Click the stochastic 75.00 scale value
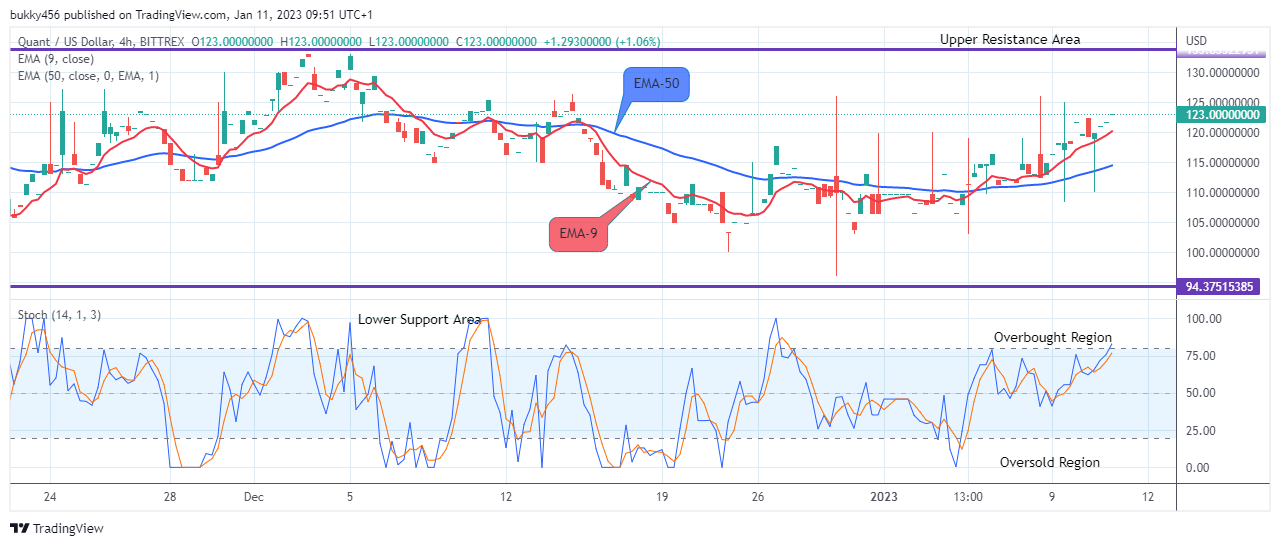This screenshot has height=546, width=1280. click(x=1201, y=356)
